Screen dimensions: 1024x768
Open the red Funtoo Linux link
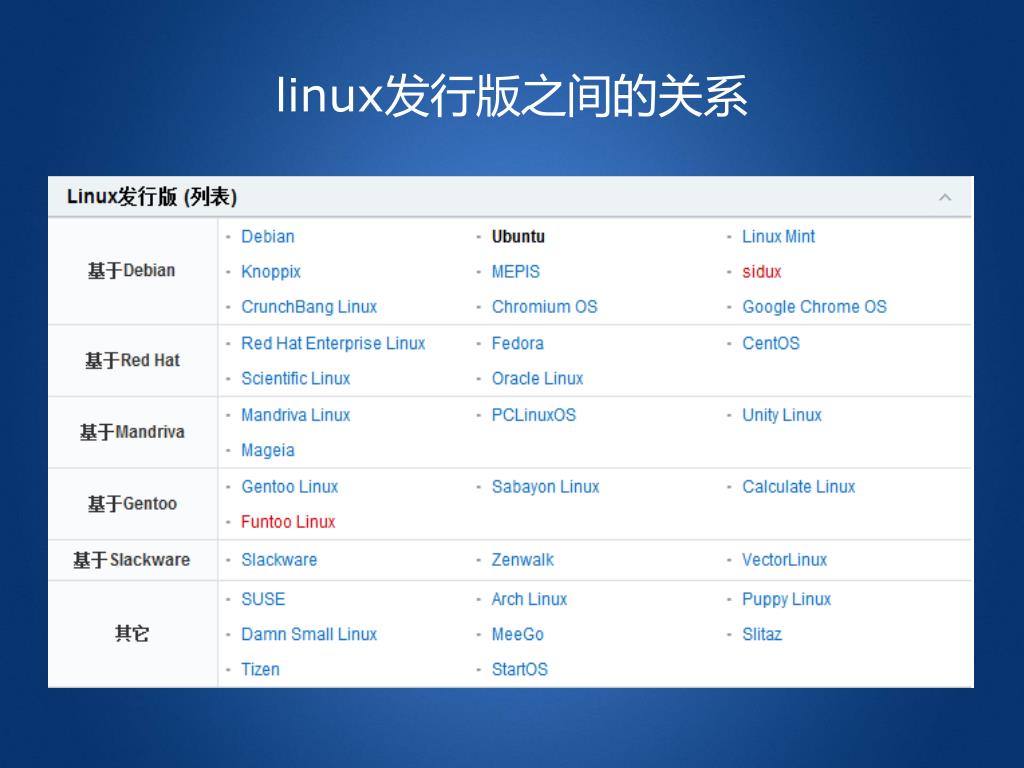pos(288,522)
